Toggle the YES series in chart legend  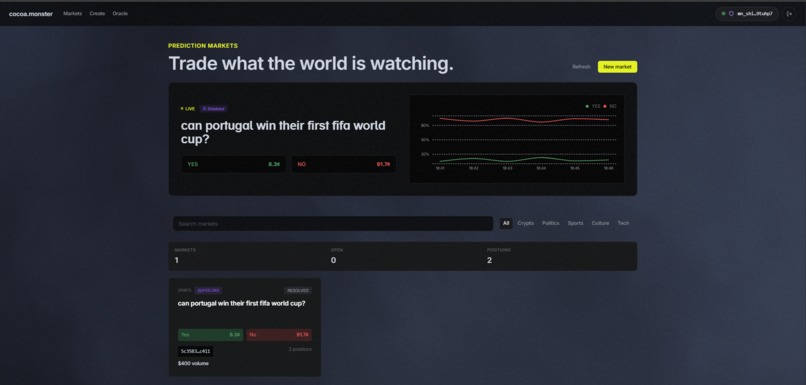tap(593, 106)
